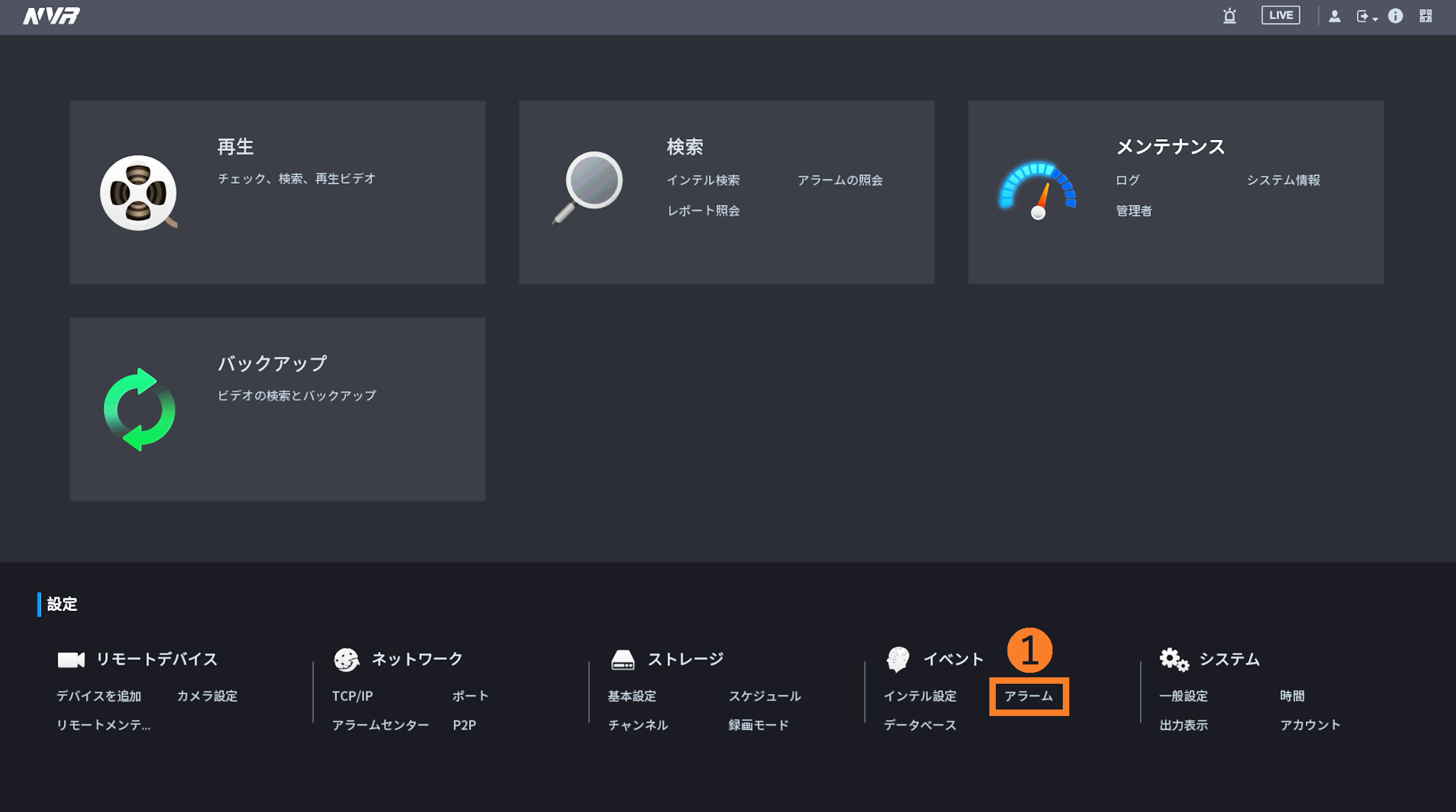Click the film reel playback icon
Viewport: 1456px width, 812px height.
[138, 193]
